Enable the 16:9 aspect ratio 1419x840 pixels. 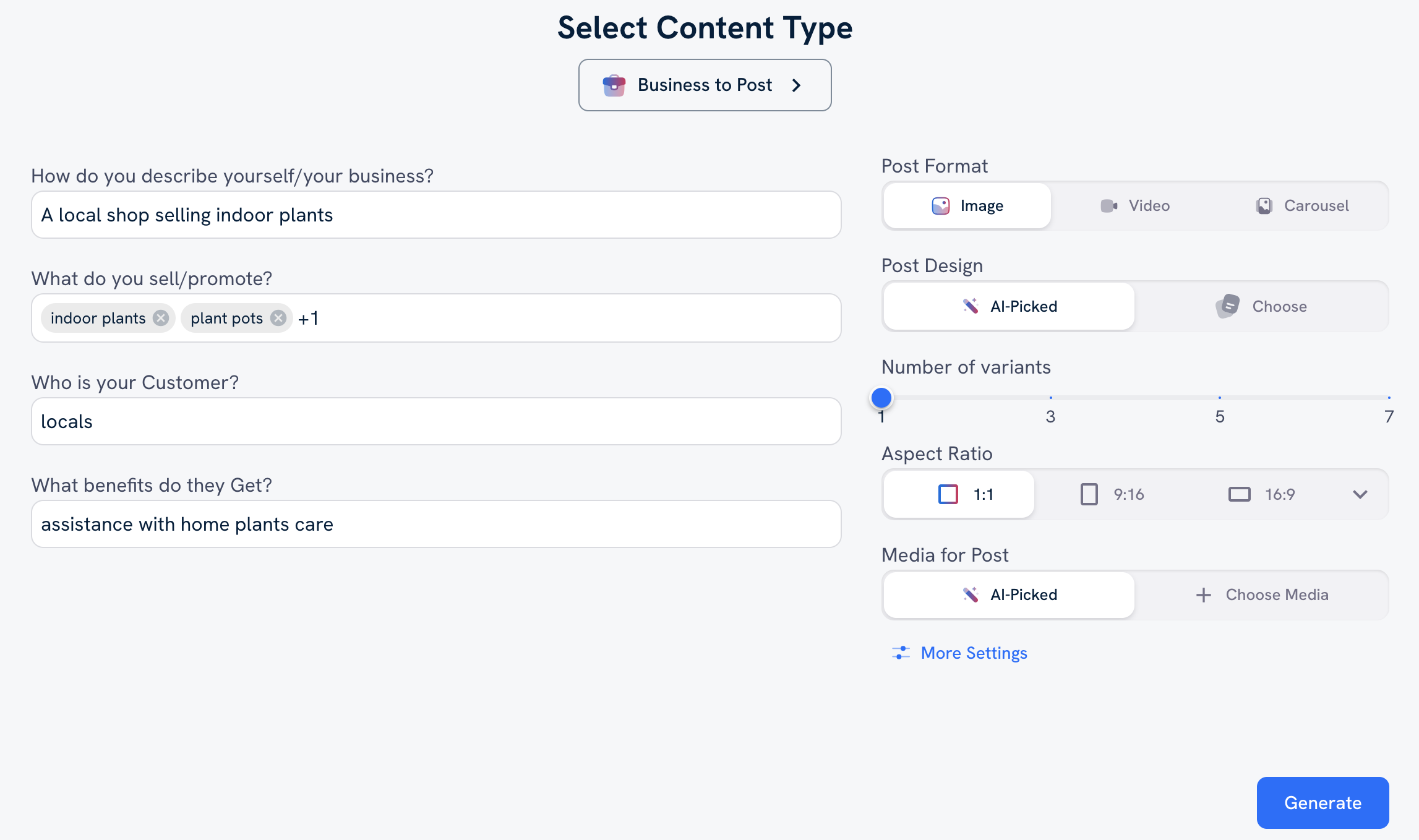[1262, 494]
